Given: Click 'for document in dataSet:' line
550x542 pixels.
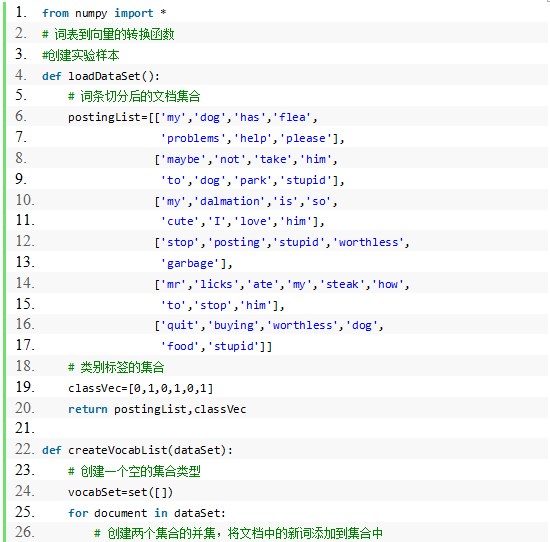Looking at the screenshot, I should click(x=147, y=513).
